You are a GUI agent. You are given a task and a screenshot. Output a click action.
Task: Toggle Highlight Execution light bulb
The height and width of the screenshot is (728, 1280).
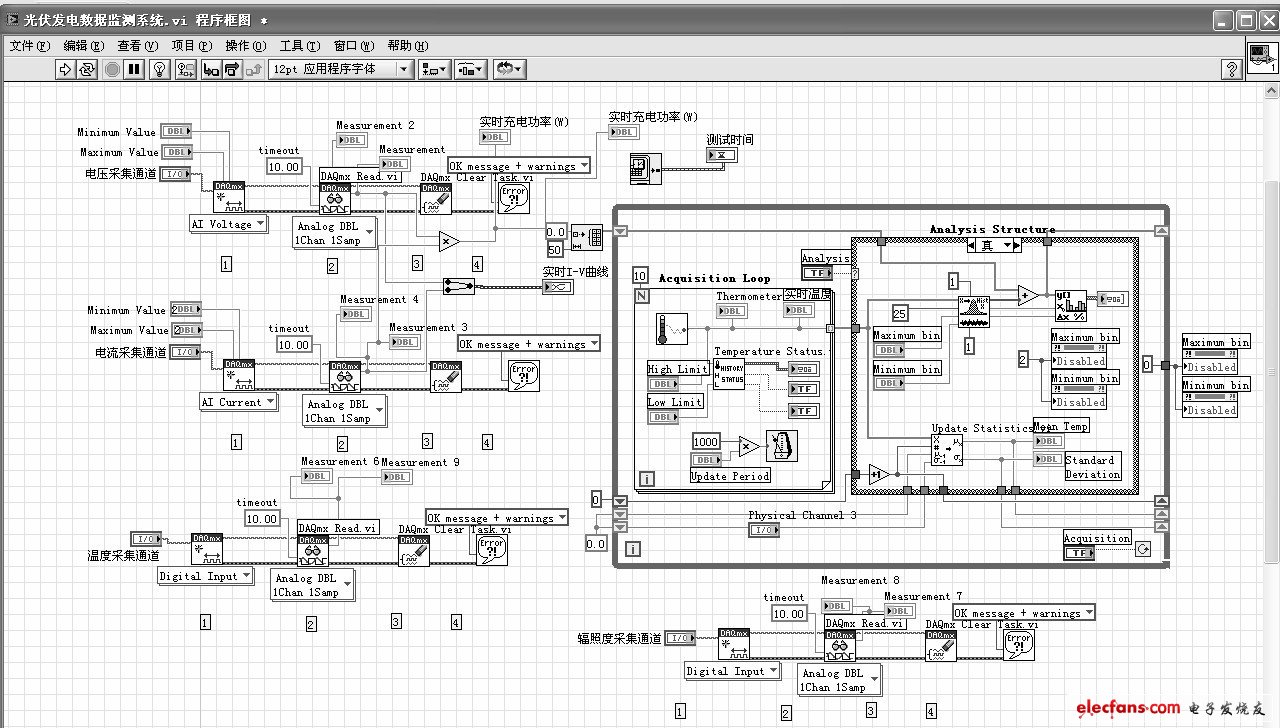pyautogui.click(x=158, y=69)
